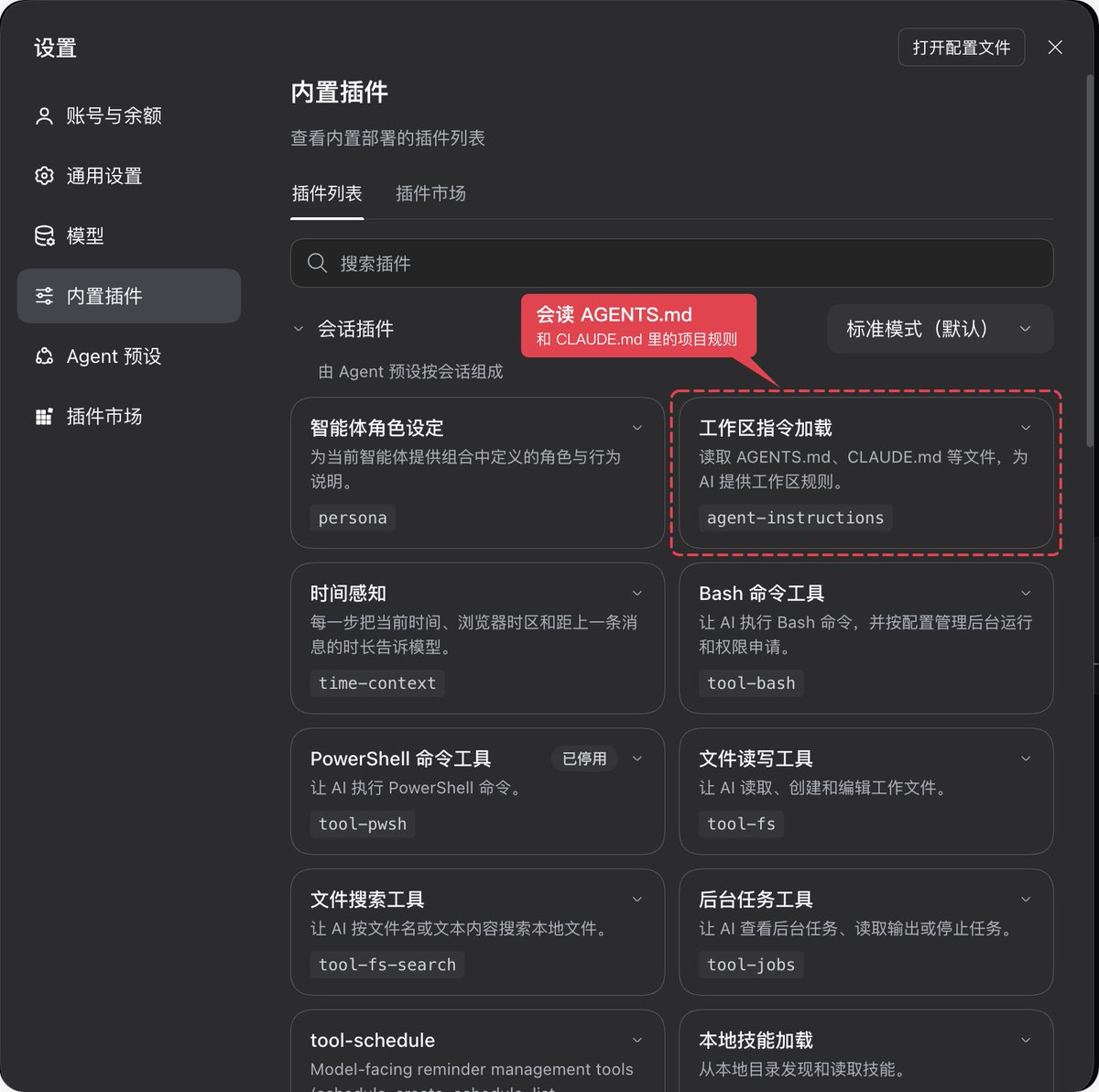
Task: Expand the 本地技能加载 card chevron
Action: [x=1026, y=1040]
